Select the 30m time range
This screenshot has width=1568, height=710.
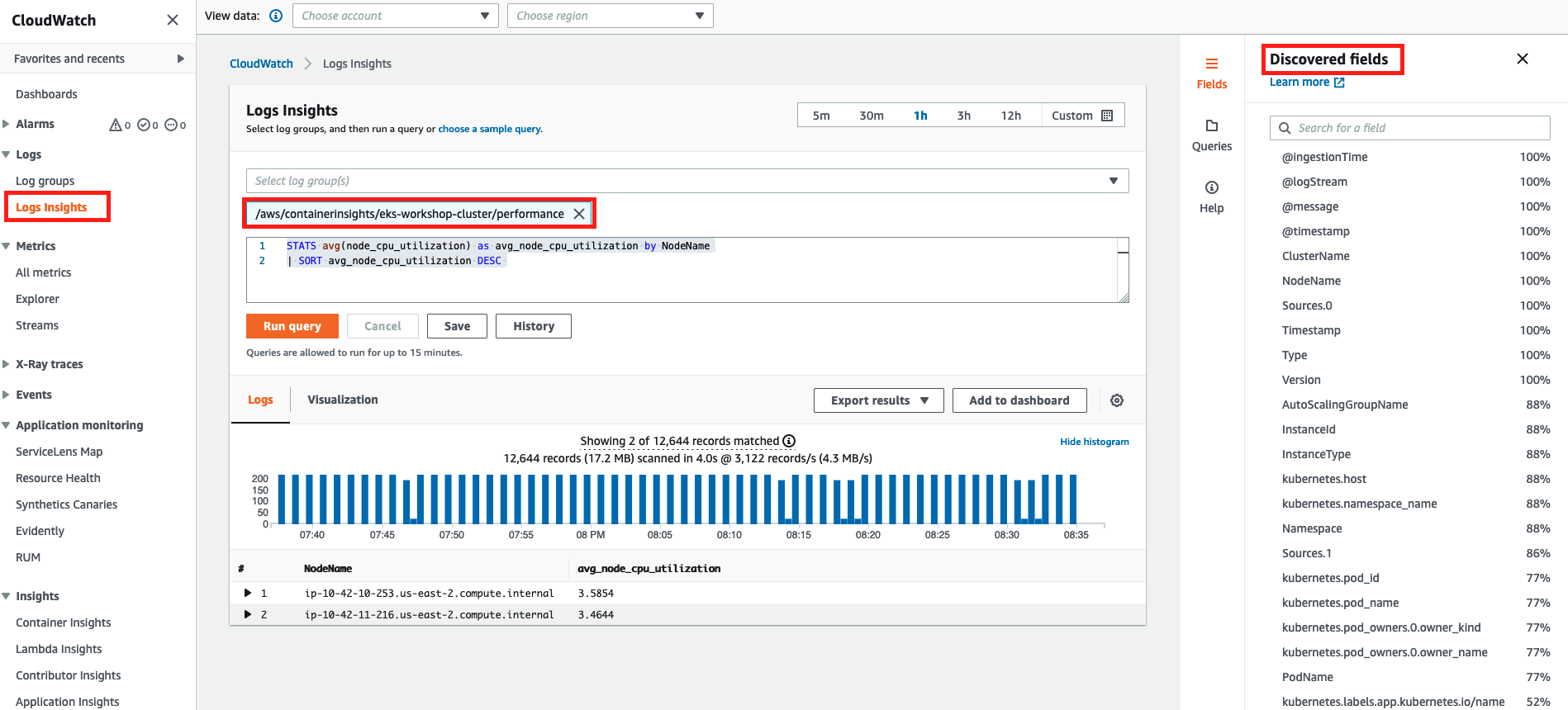point(871,116)
